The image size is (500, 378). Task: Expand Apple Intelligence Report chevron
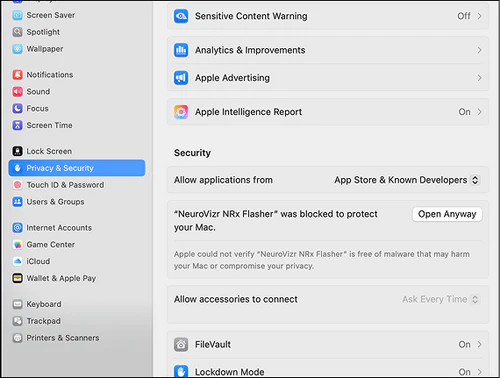[x=479, y=112]
